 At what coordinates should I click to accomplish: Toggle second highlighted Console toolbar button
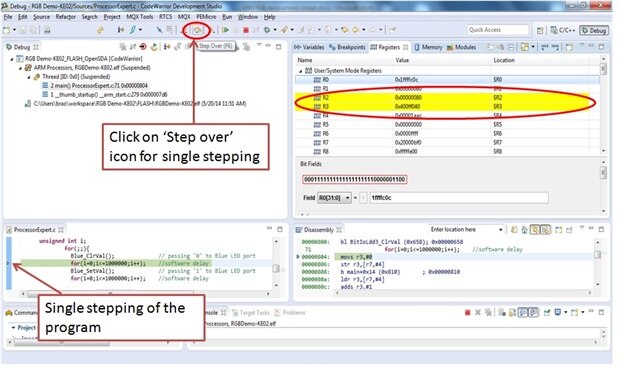click(533, 313)
